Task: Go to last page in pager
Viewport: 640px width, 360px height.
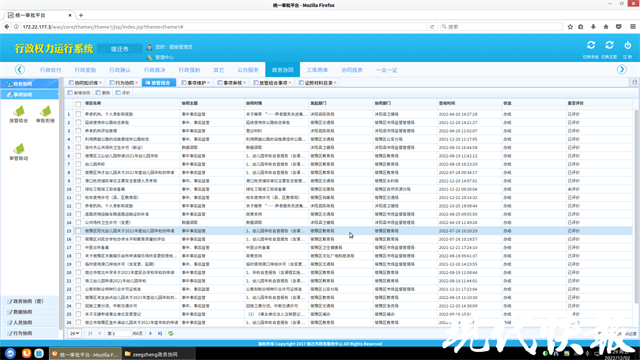Action: pyautogui.click(x=160, y=333)
